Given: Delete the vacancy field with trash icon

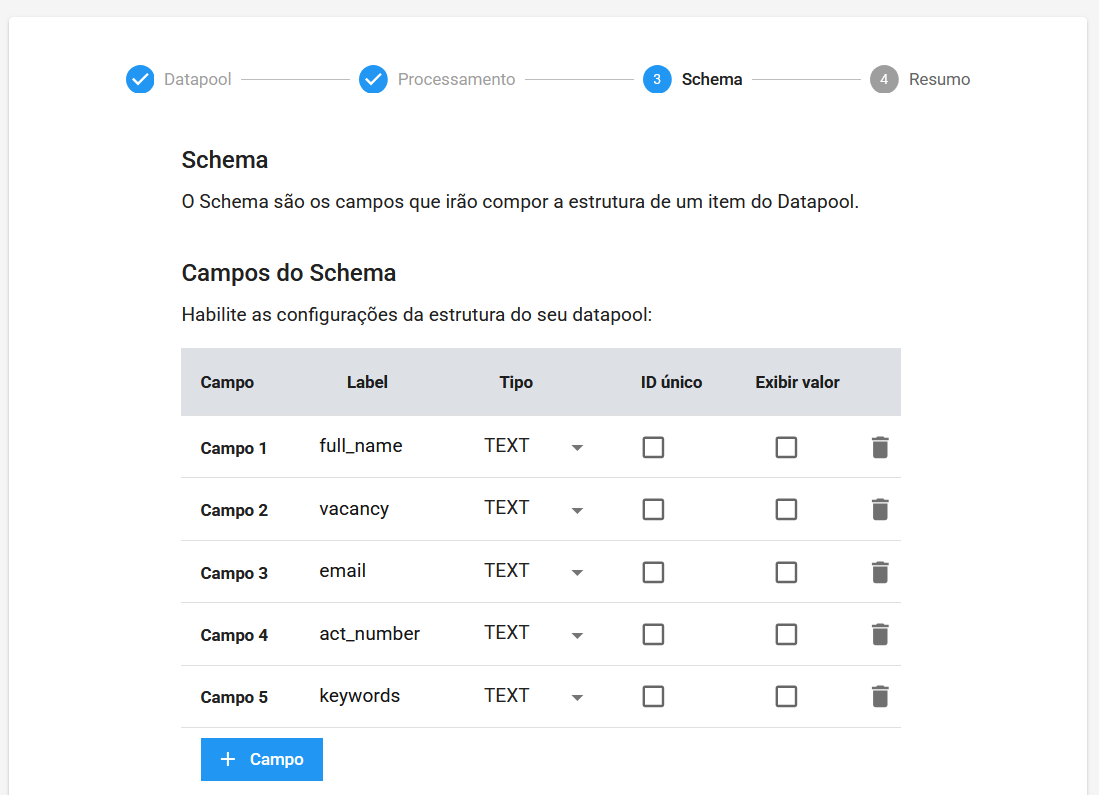Looking at the screenshot, I should (879, 510).
